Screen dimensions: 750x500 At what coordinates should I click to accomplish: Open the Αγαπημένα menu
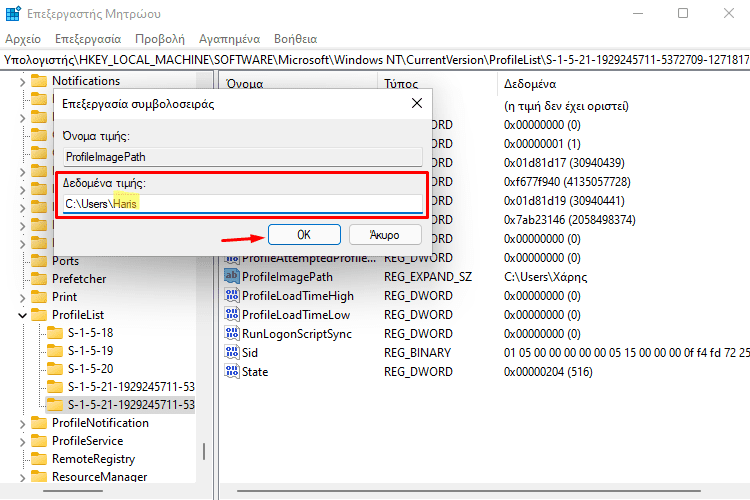coord(230,39)
